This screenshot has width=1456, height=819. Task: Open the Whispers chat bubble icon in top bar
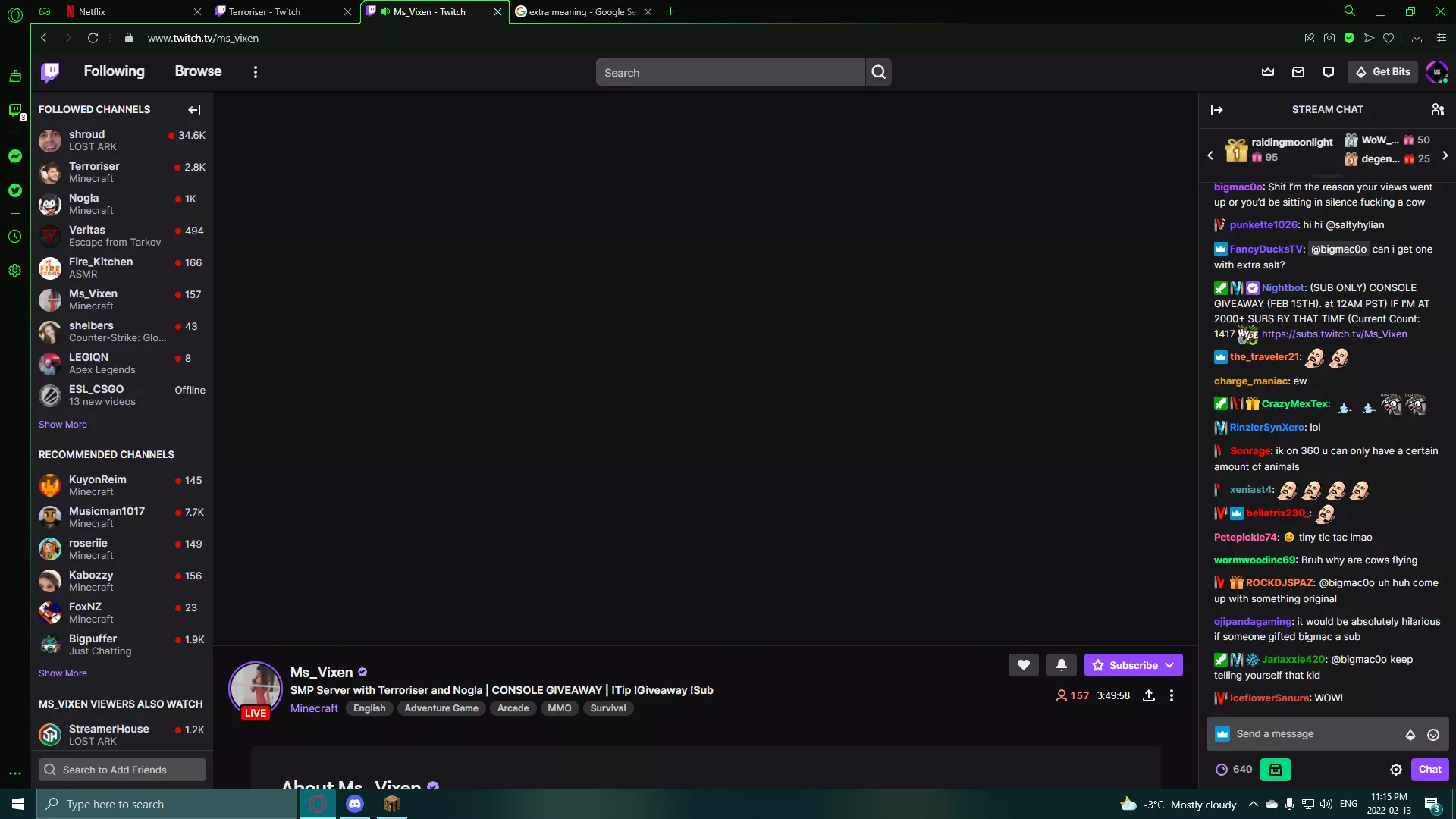coord(1329,71)
